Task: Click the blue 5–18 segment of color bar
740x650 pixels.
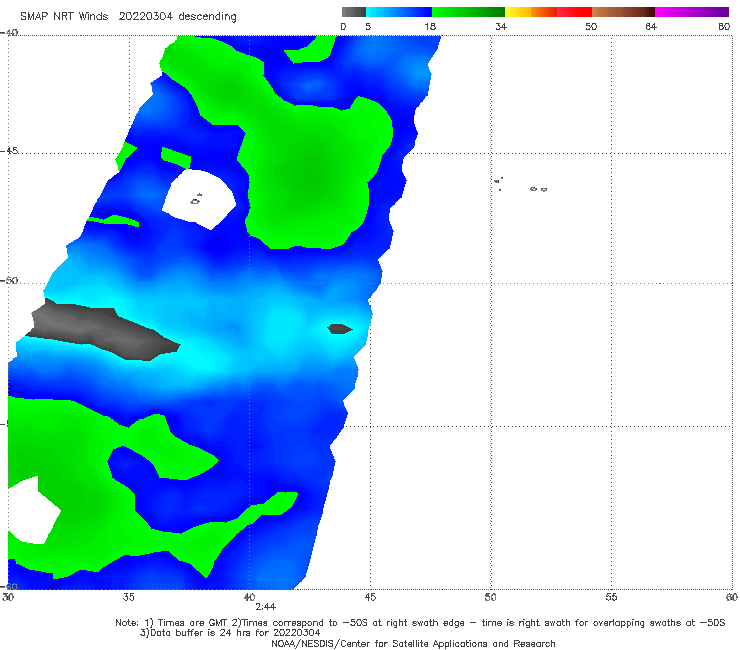Action: (399, 12)
